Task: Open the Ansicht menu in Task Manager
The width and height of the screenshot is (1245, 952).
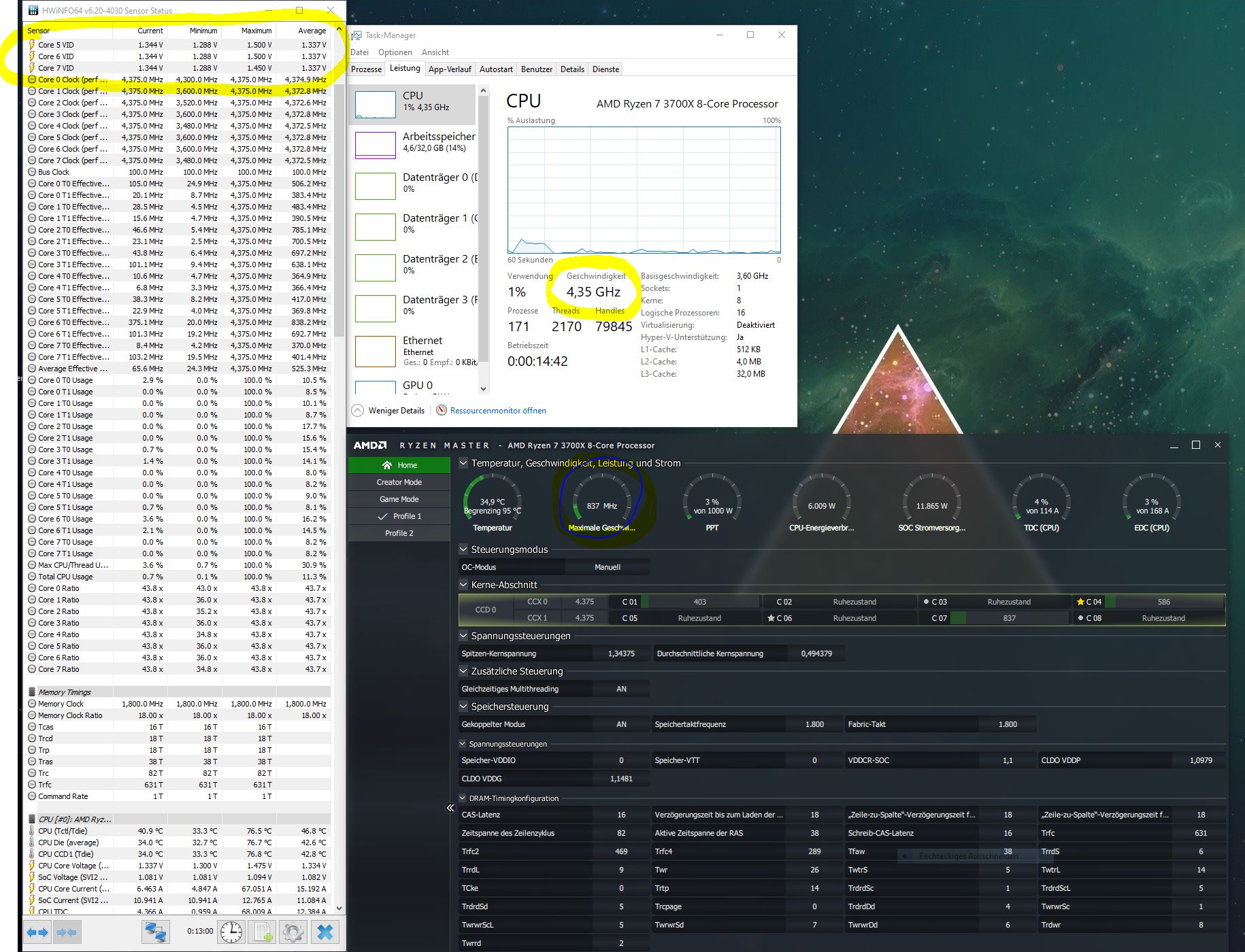Action: [x=435, y=52]
